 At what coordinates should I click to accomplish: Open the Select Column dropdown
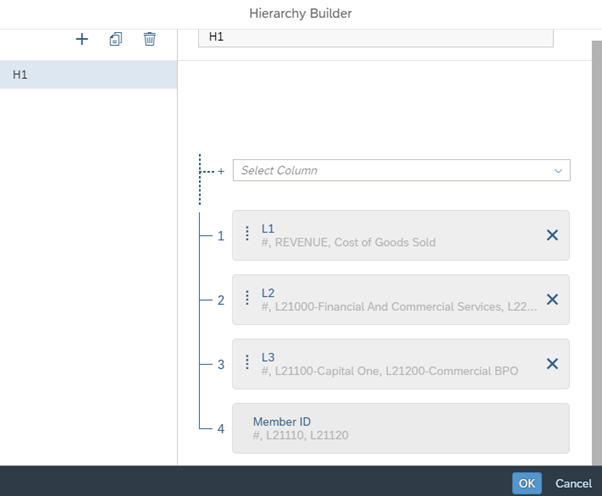pos(402,170)
